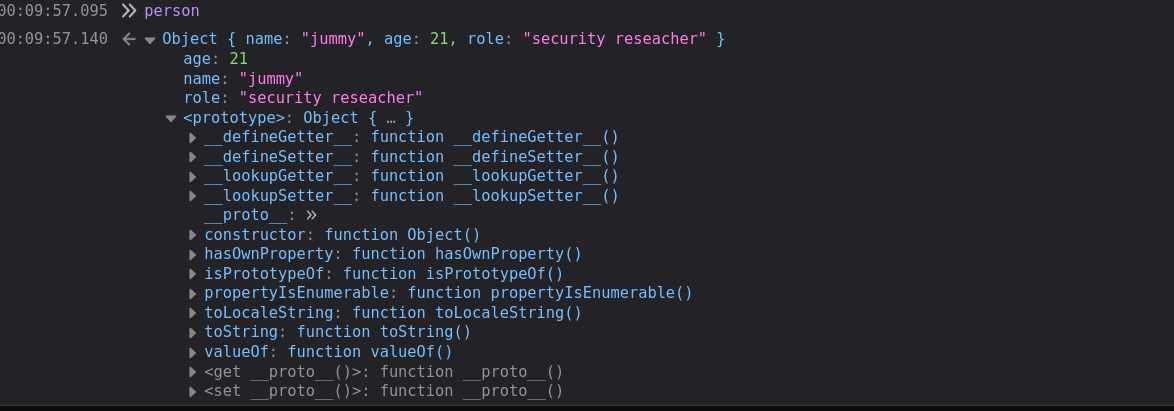The height and width of the screenshot is (411, 1174).
Task: Expand the toLocaleString function arrow
Action: tap(192, 313)
